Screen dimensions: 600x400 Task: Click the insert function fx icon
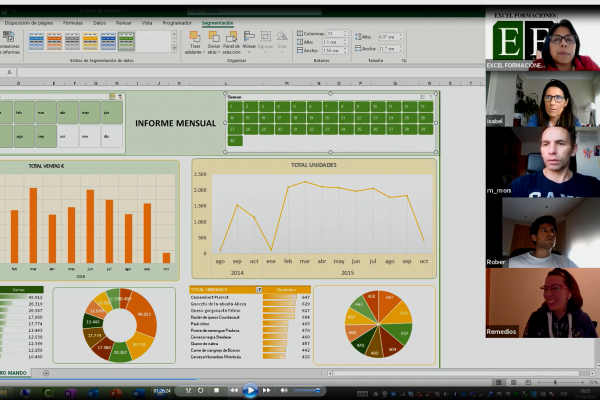click(x=9, y=73)
